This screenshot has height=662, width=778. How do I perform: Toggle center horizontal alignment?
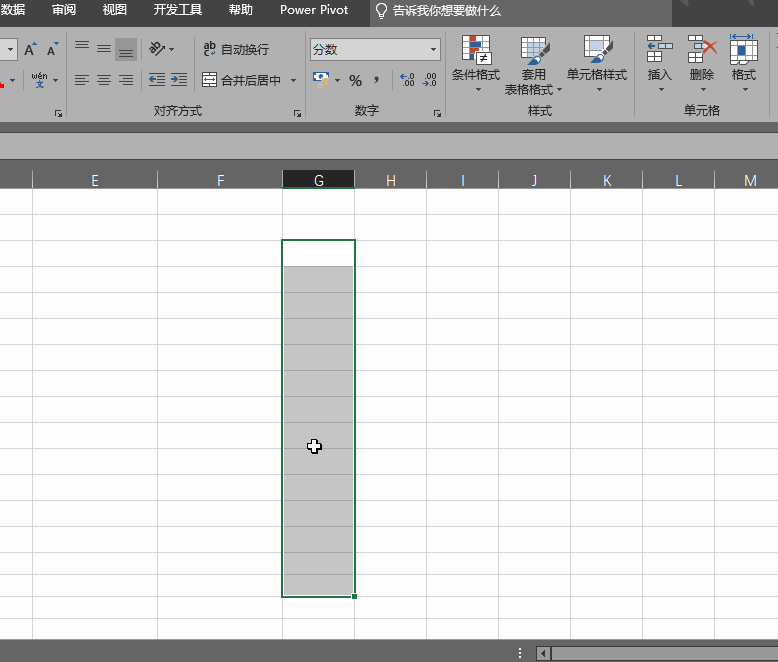[104, 80]
